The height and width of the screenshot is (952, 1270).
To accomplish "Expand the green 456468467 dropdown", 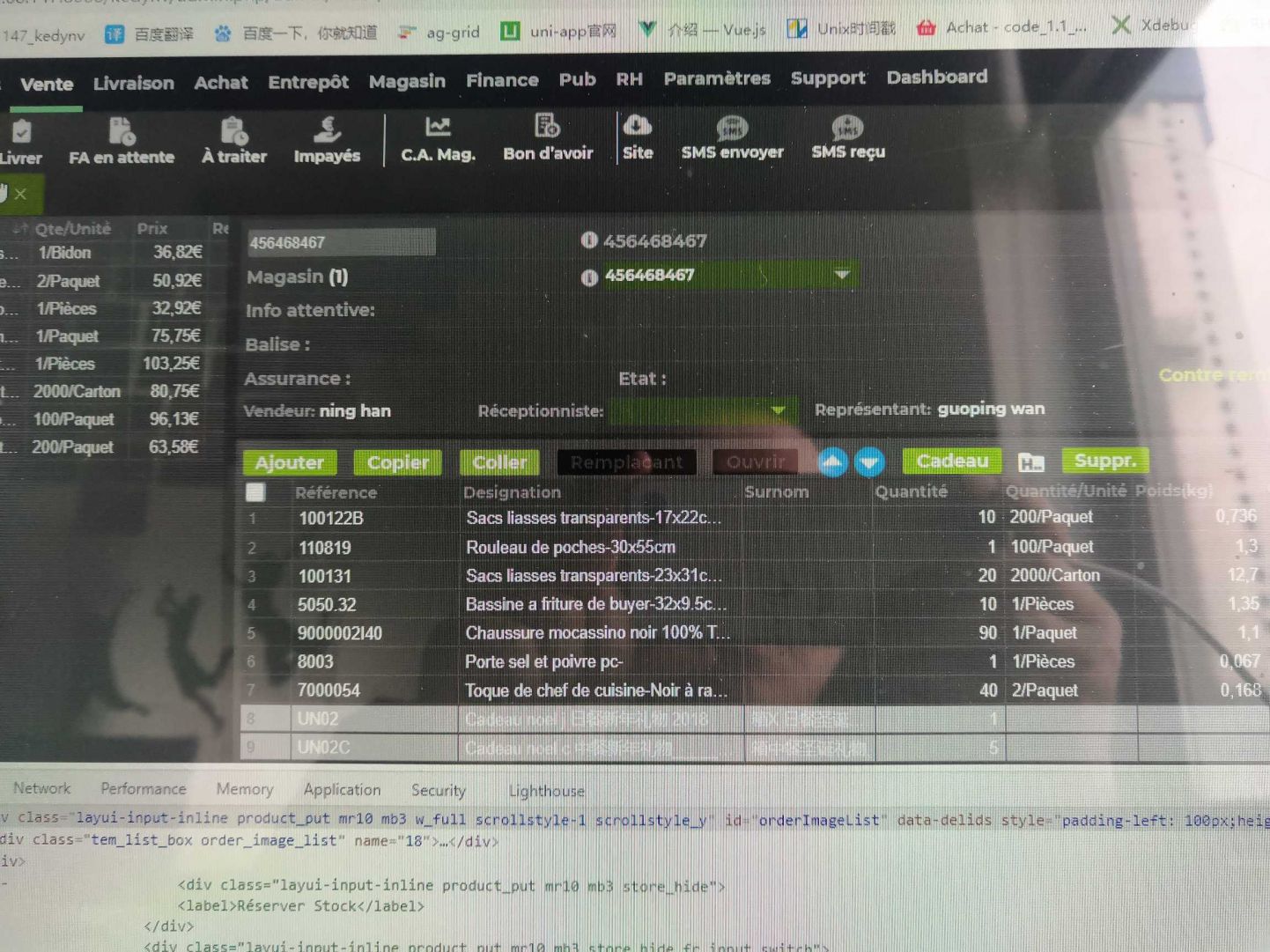I will point(841,275).
